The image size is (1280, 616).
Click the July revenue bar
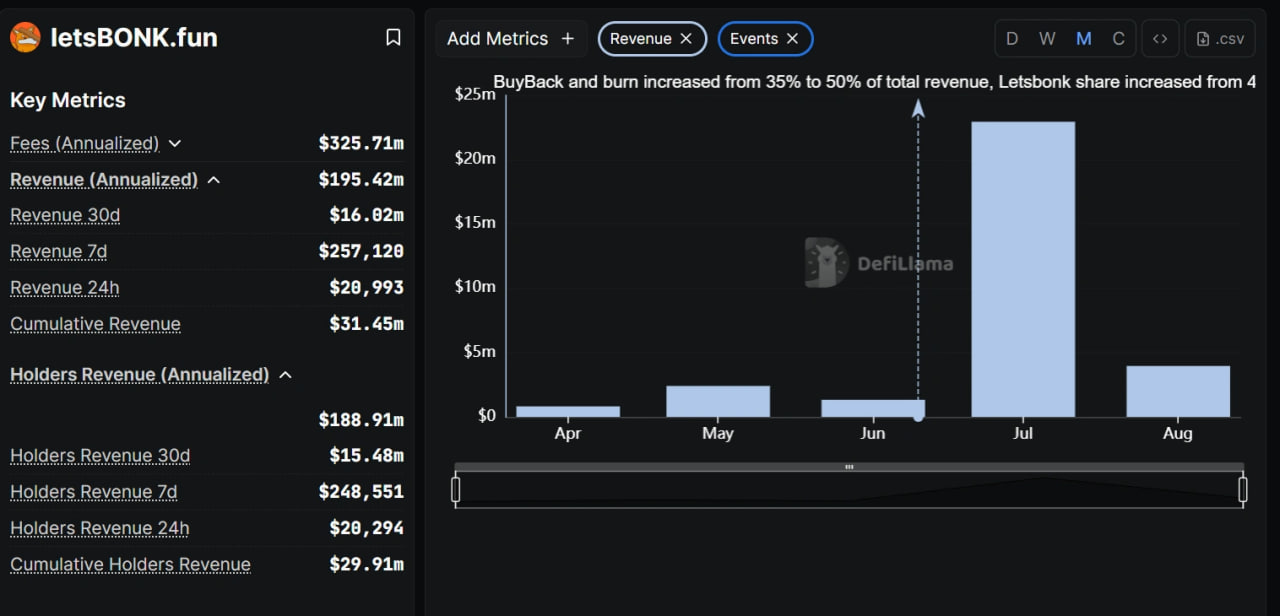pos(1023,269)
